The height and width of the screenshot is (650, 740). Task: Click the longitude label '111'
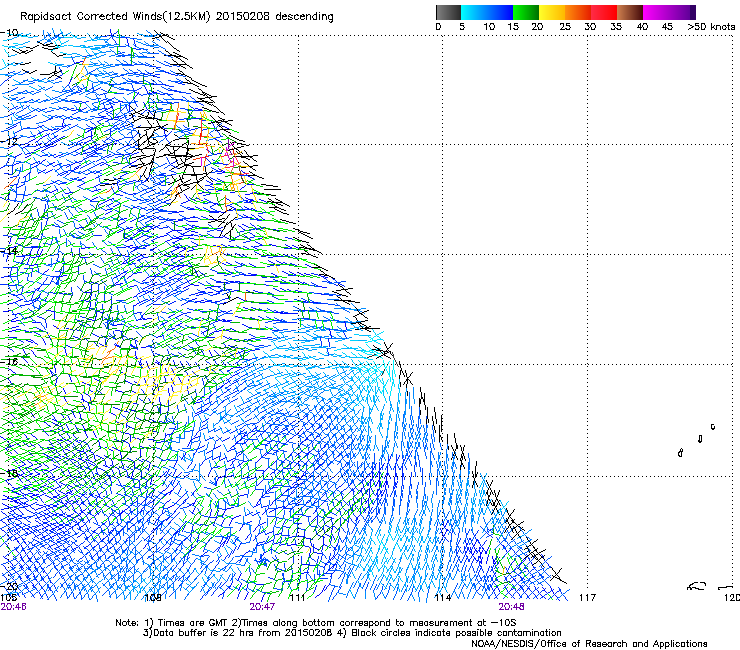tap(297, 598)
